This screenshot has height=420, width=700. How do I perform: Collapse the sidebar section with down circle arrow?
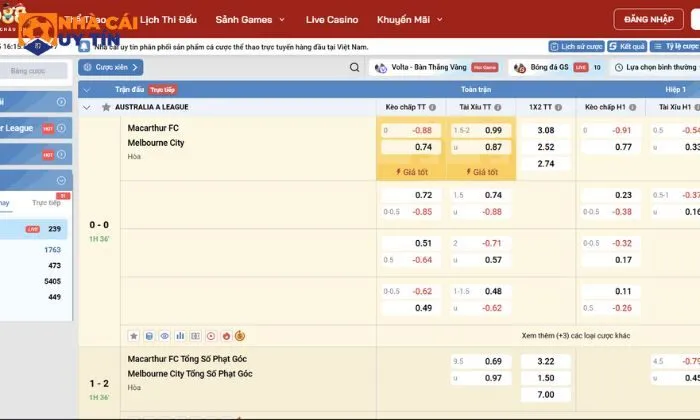pyautogui.click(x=61, y=180)
